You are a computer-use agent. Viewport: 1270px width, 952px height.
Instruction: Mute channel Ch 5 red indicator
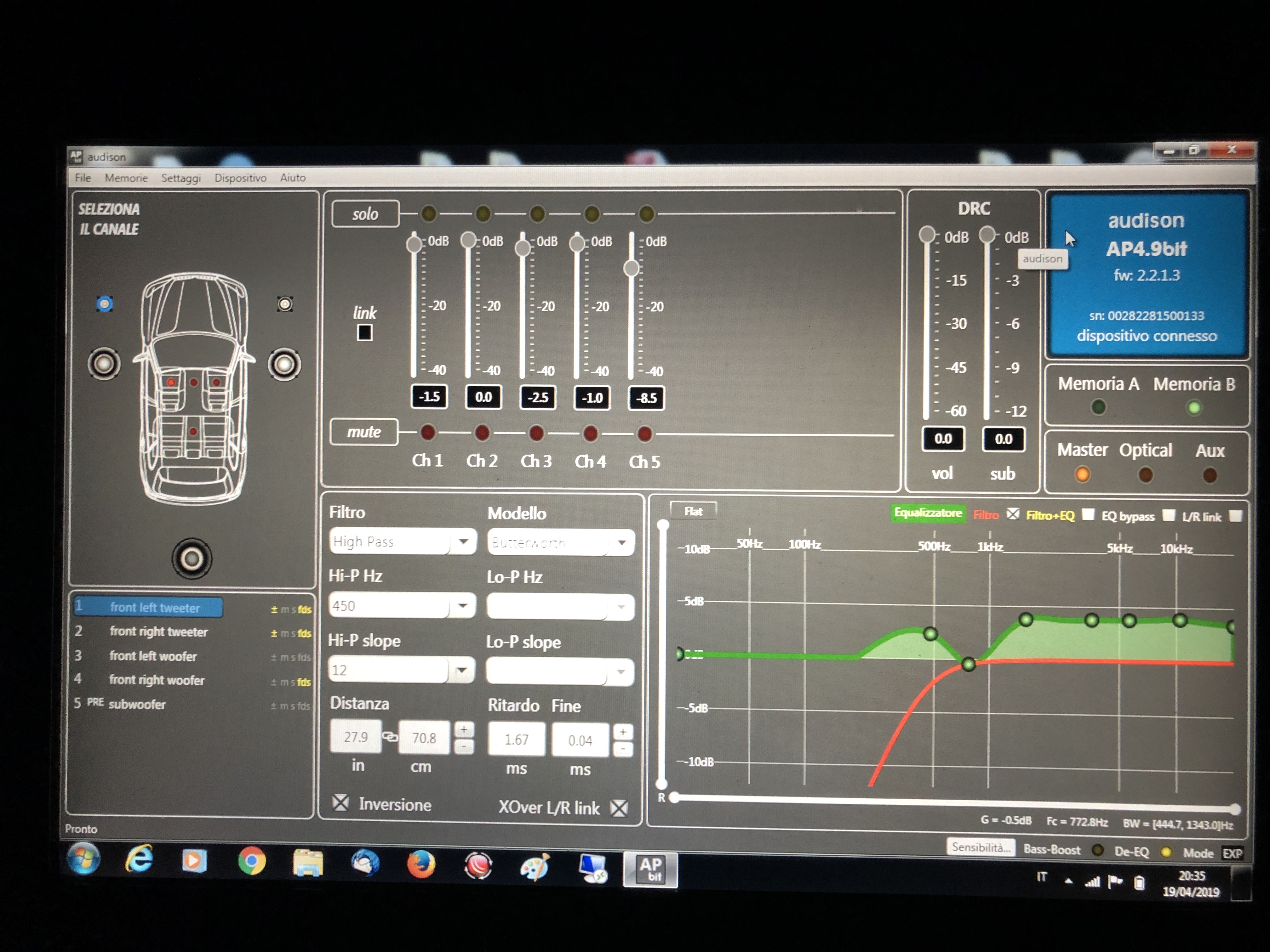645,434
